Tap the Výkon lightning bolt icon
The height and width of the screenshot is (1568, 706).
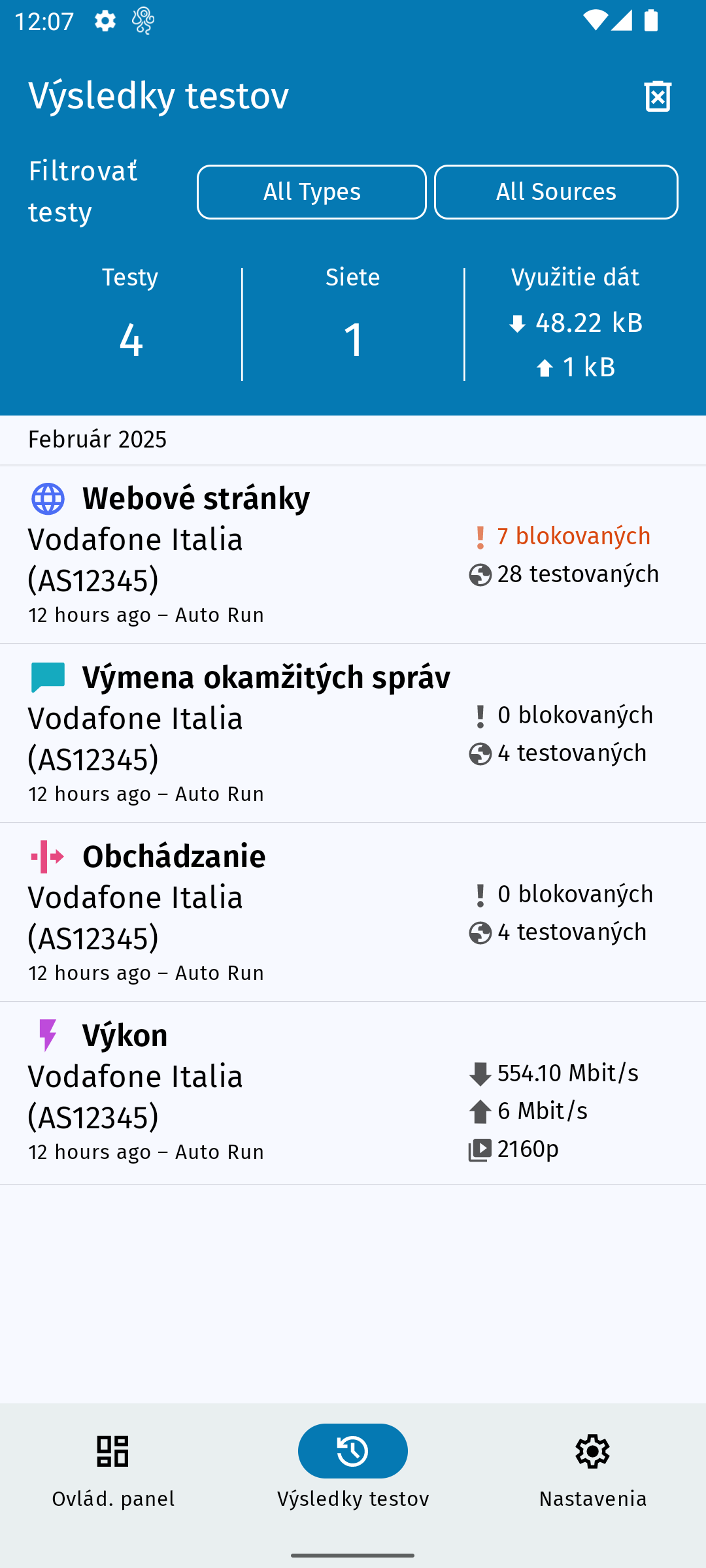48,1036
